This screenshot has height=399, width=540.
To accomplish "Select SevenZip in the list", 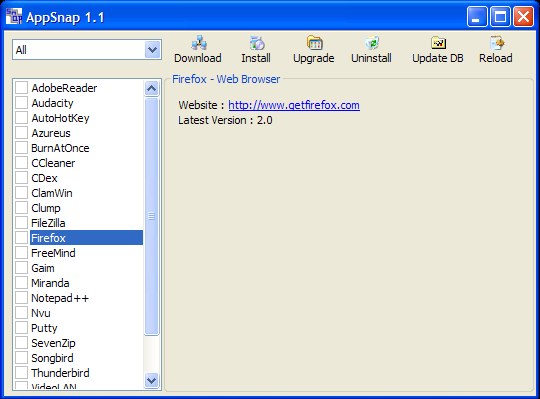I will [x=53, y=343].
